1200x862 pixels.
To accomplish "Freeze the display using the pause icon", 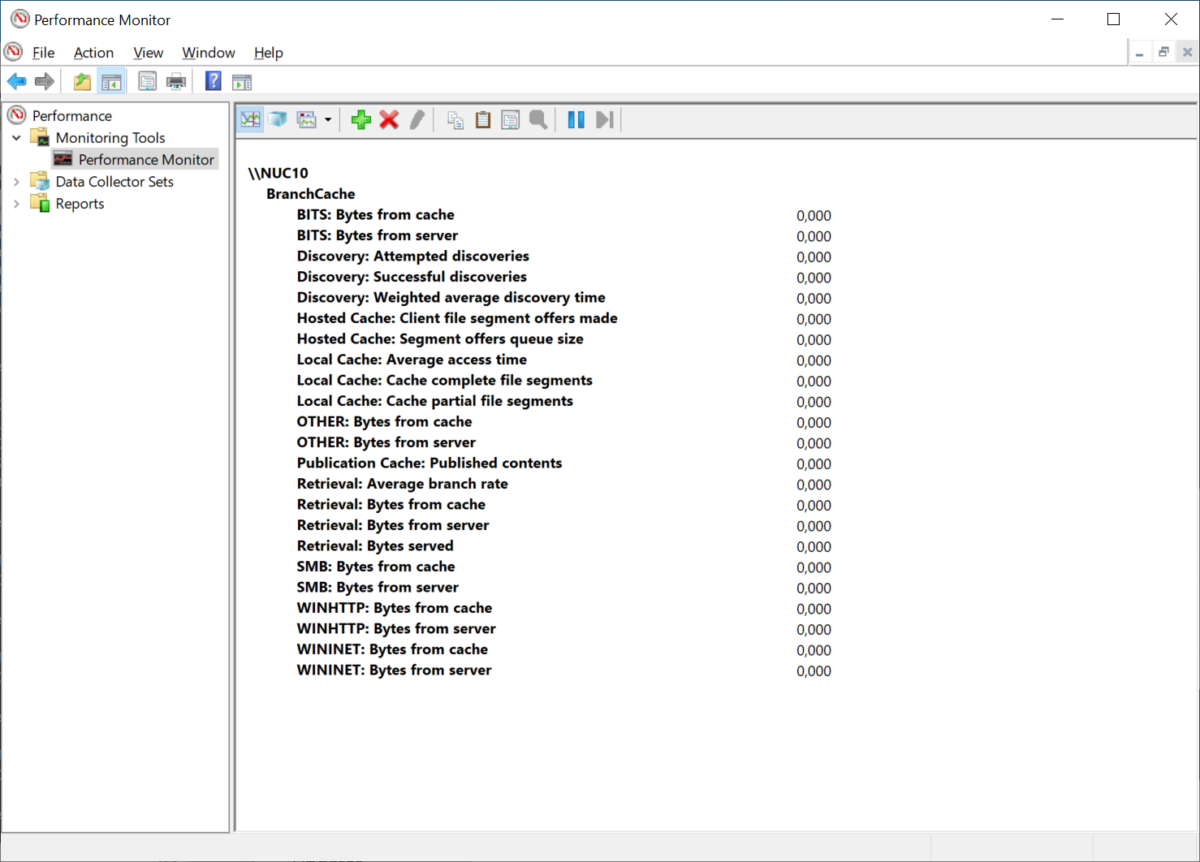I will (x=575, y=119).
